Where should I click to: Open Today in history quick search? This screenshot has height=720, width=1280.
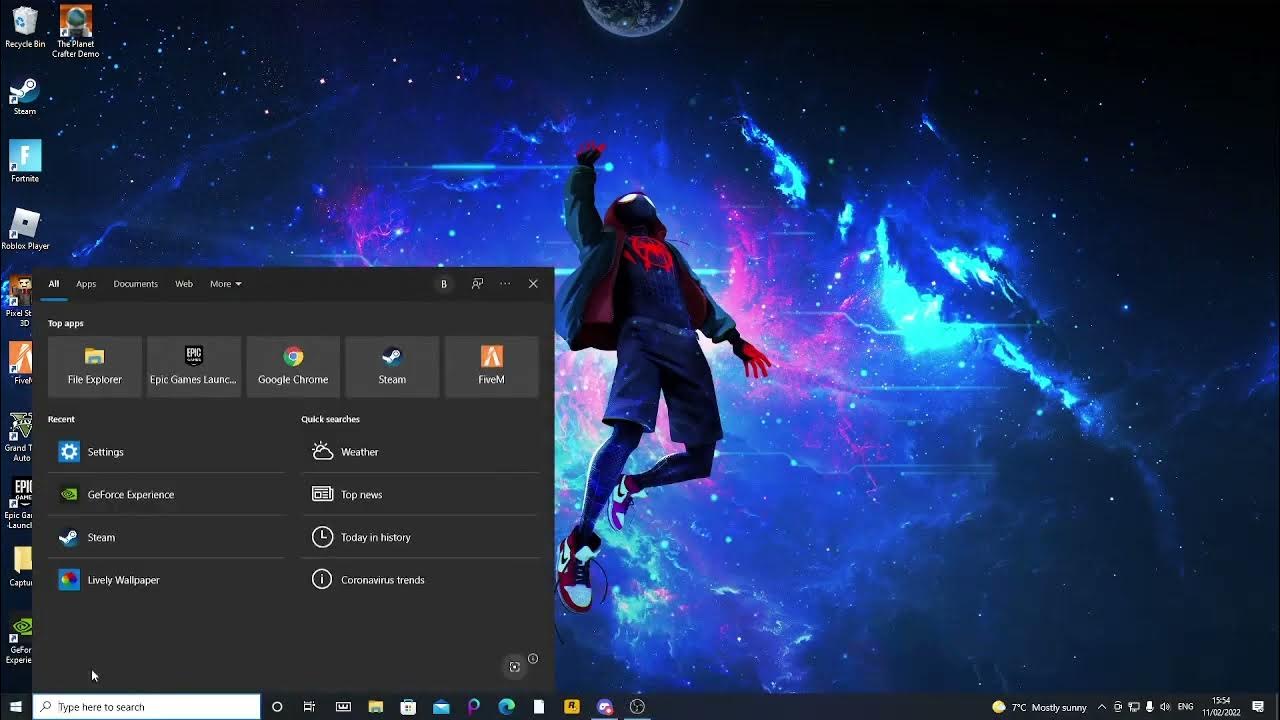coord(420,538)
